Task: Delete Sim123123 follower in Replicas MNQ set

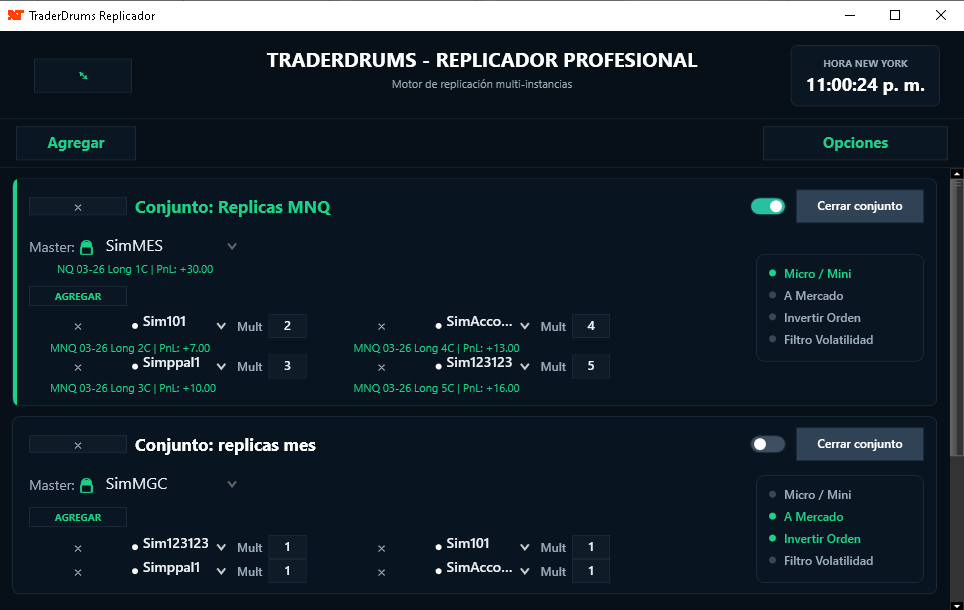Action: point(381,367)
